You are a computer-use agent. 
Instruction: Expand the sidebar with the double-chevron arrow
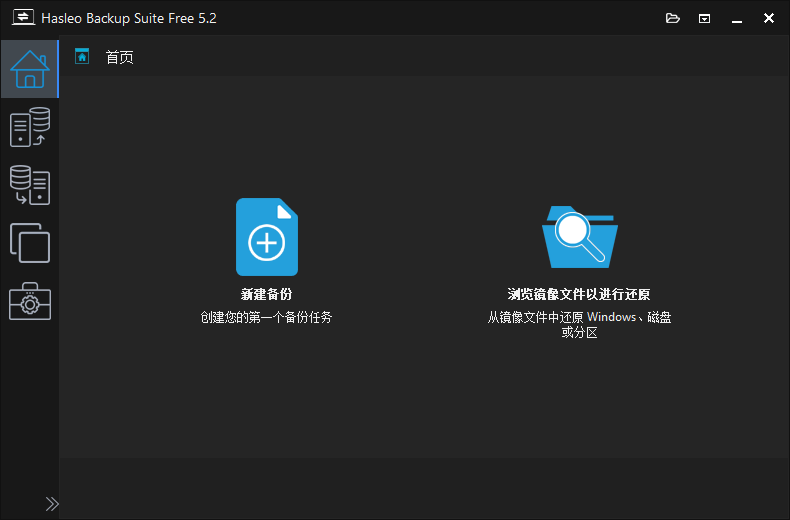(52, 503)
